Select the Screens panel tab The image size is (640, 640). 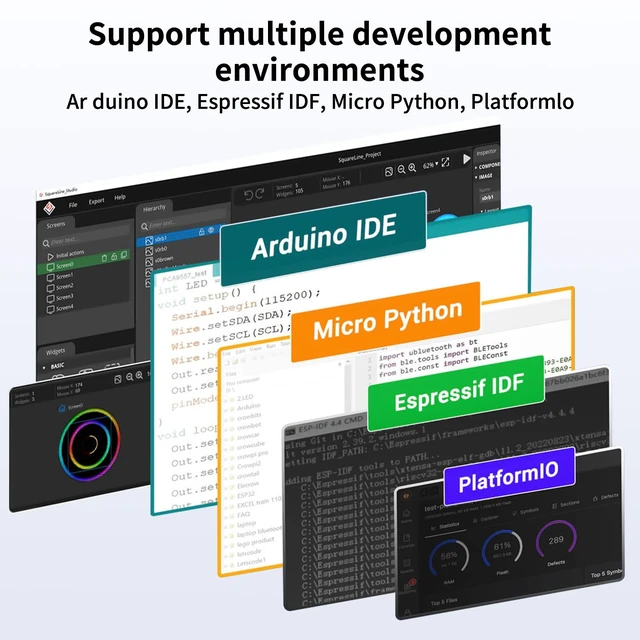click(x=56, y=225)
